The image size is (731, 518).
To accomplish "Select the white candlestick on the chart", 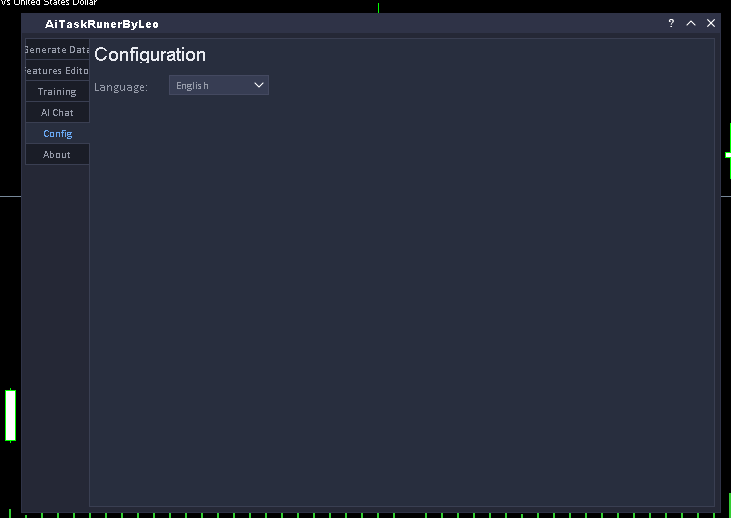I will (x=10, y=415).
